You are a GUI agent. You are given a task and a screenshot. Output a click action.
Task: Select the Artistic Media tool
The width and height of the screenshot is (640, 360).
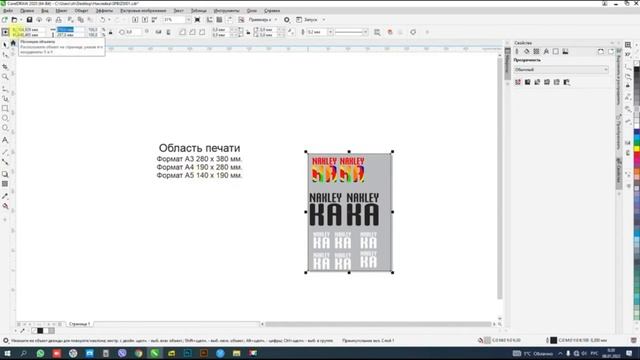tap(5, 98)
